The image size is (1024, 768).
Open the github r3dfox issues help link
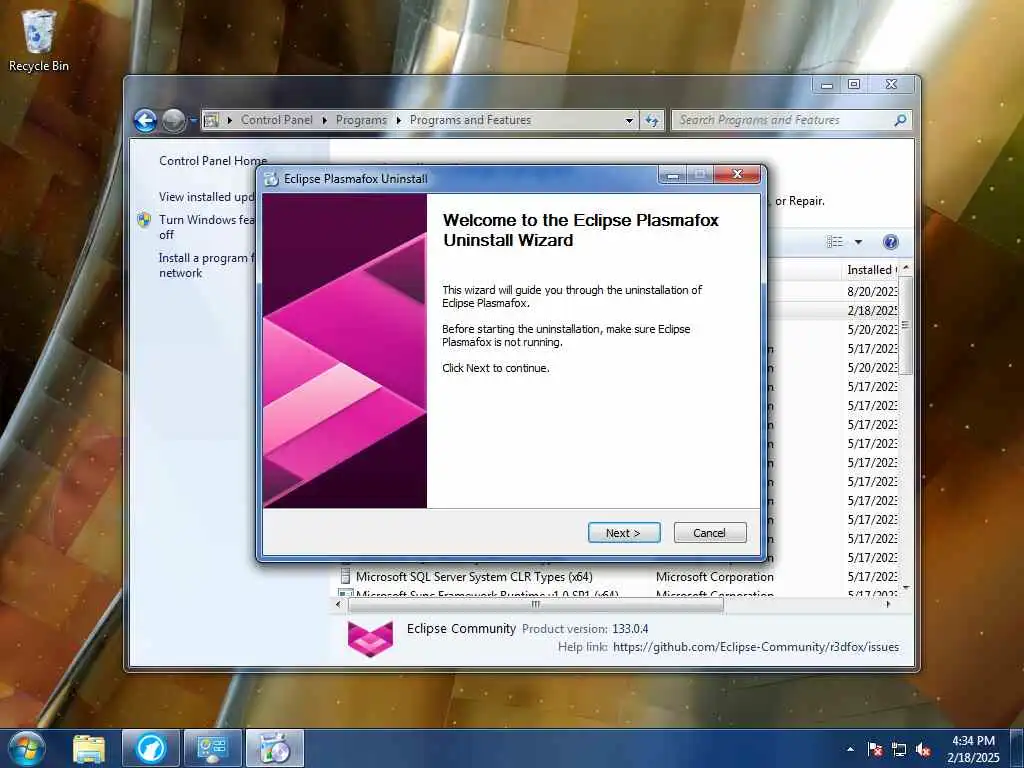[x=756, y=647]
